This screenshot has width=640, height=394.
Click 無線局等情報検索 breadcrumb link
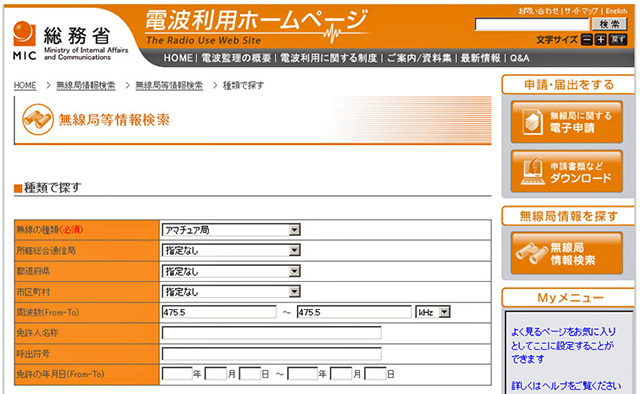pos(169,85)
